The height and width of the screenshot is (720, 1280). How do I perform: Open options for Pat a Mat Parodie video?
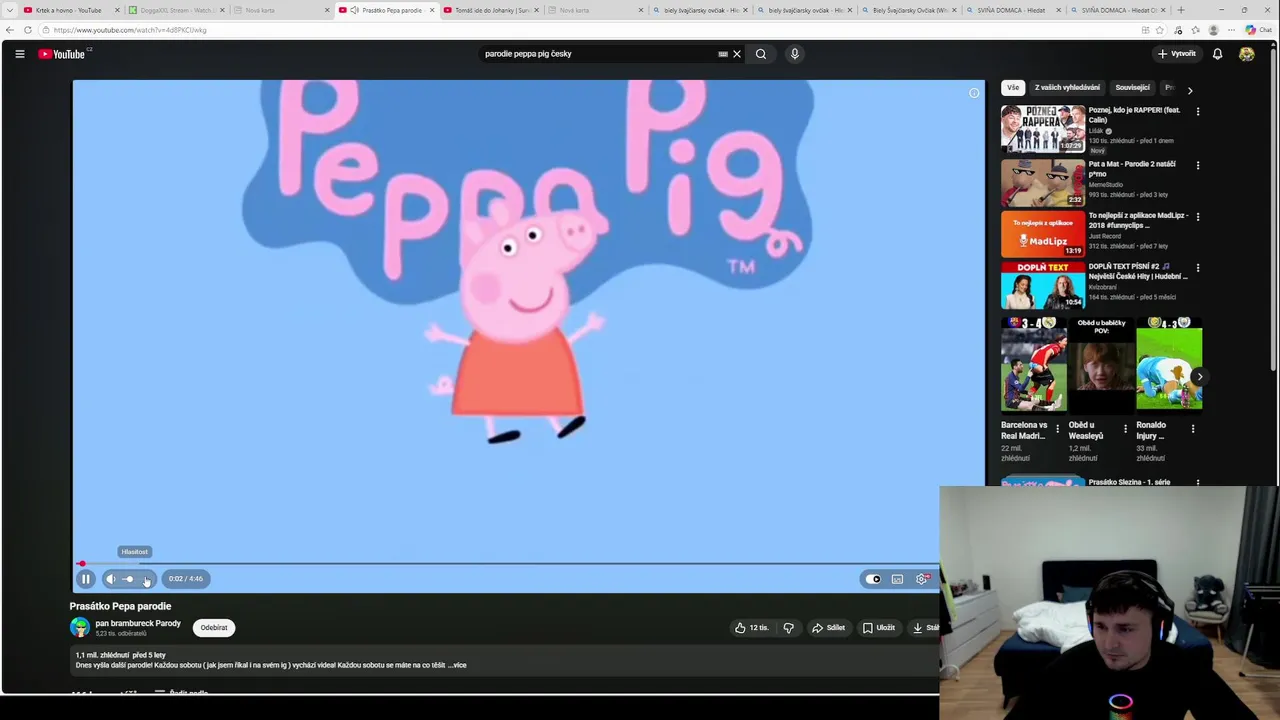tap(1198, 165)
